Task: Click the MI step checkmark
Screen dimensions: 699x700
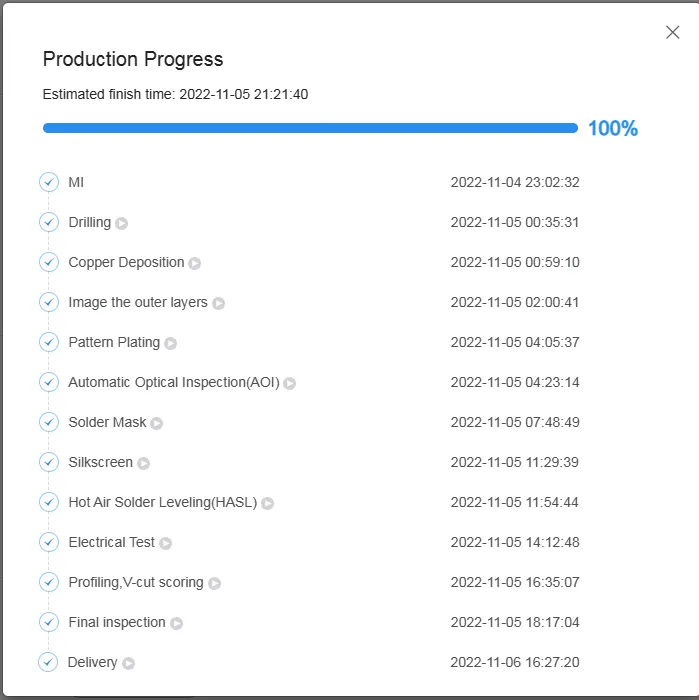Action: [49, 182]
